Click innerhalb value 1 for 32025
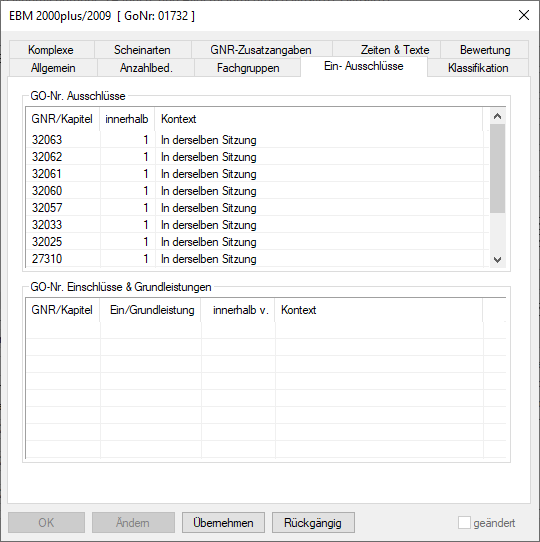Viewport: 540px width, 542px height. [x=146, y=242]
